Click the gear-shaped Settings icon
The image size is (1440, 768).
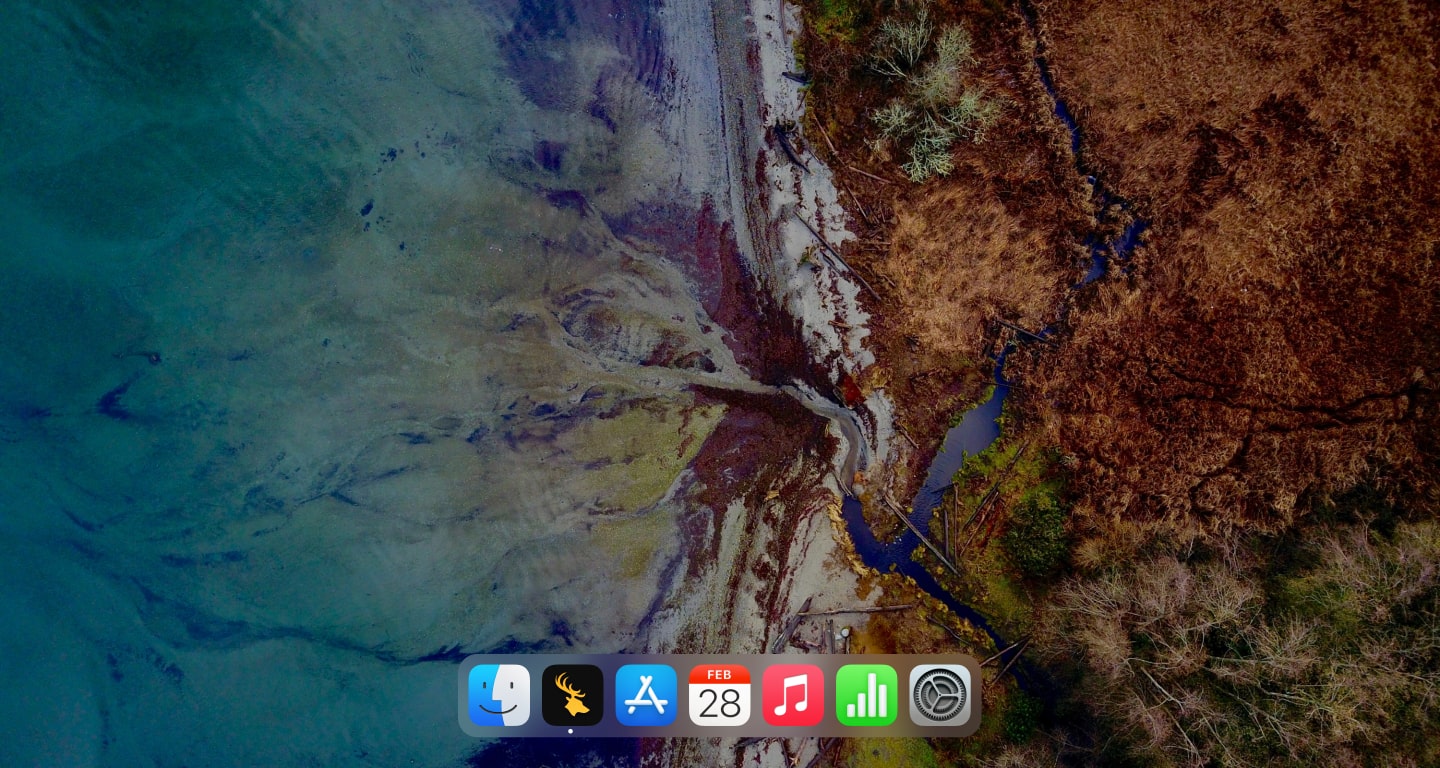pyautogui.click(x=939, y=694)
